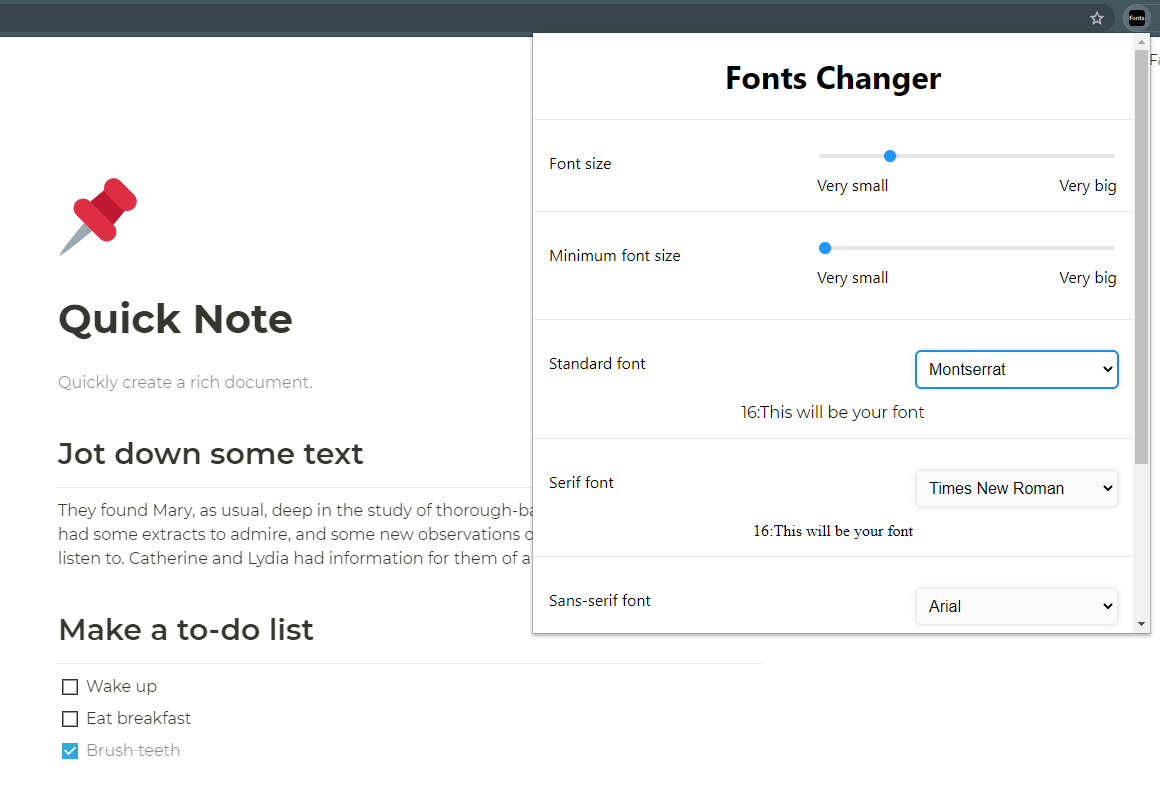Click the Quick Note page title
Viewport: 1160px width, 804px height.
pos(175,320)
